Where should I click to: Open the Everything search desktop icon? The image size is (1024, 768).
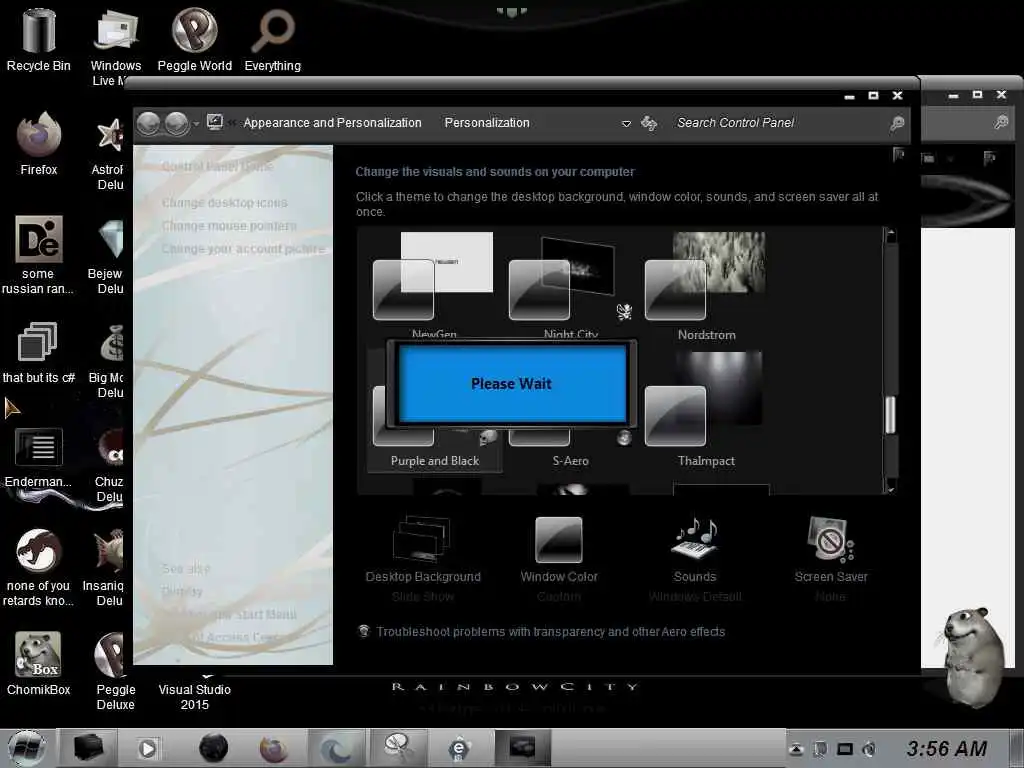272,38
